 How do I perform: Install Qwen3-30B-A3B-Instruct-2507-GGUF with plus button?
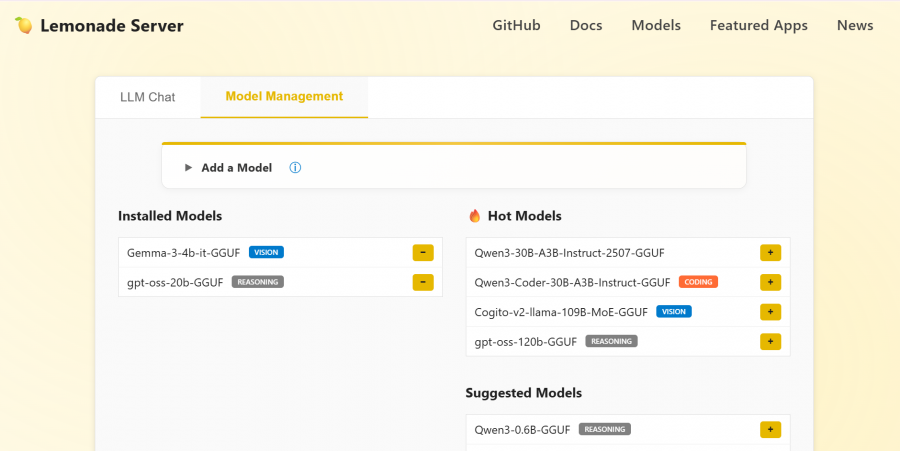click(770, 253)
